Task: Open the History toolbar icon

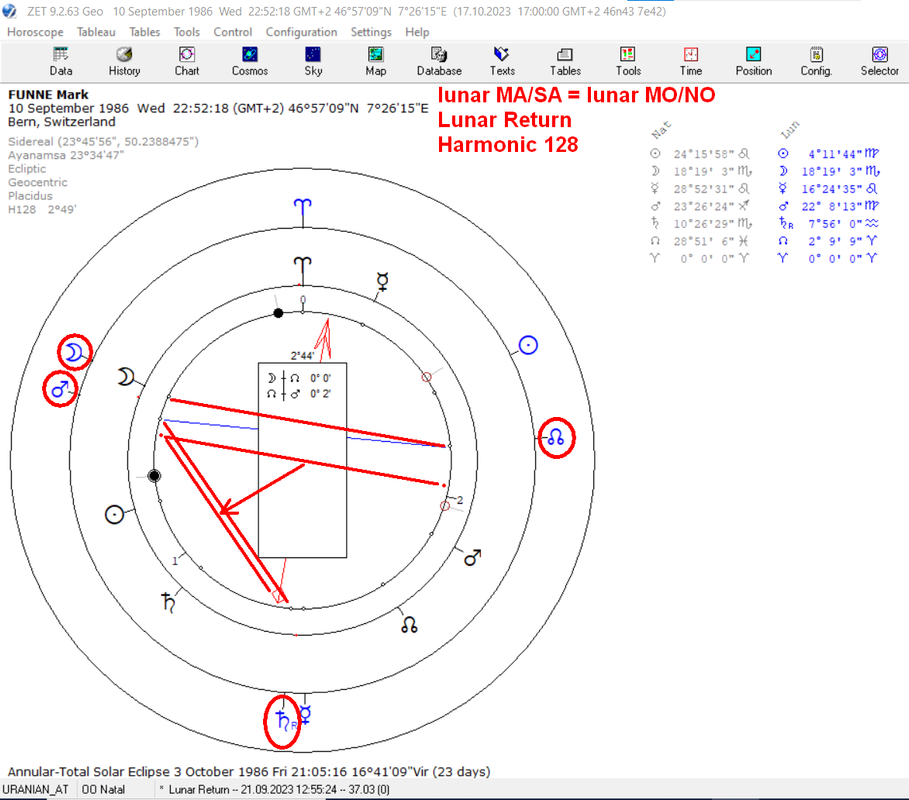Action: pos(124,61)
